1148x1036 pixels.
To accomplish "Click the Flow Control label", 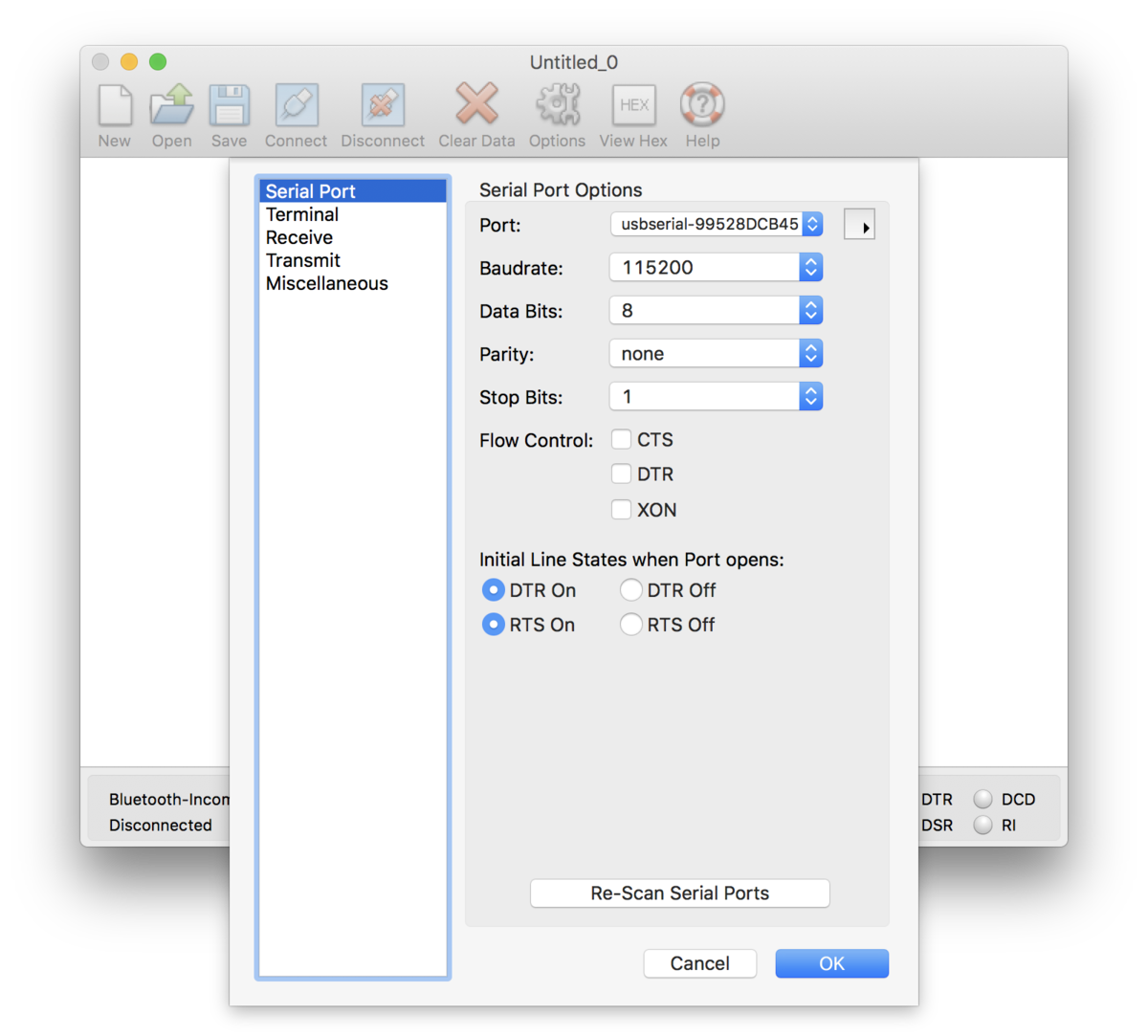I will pyautogui.click(x=536, y=440).
